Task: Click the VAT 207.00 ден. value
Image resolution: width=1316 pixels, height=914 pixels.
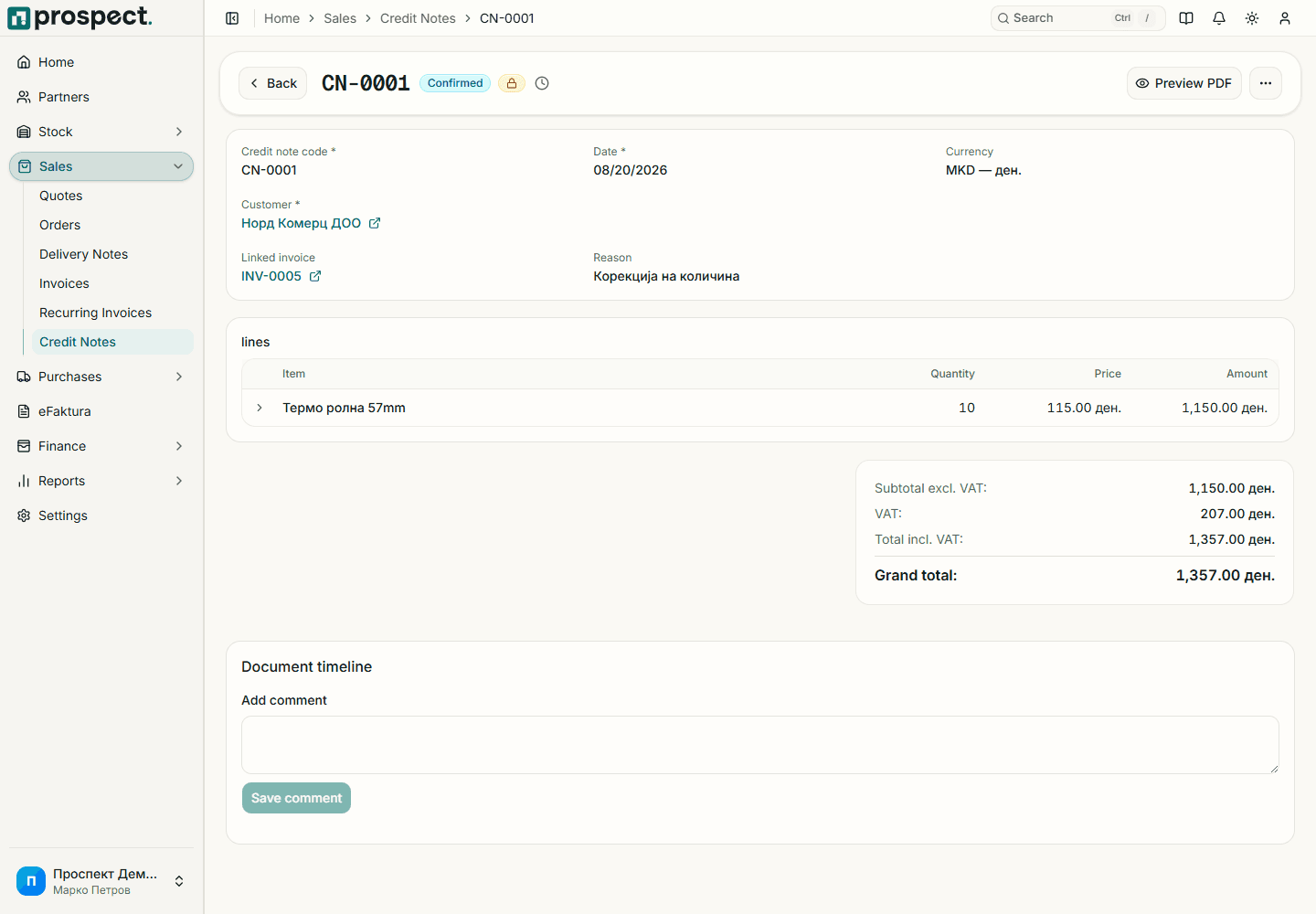Action: point(1237,514)
